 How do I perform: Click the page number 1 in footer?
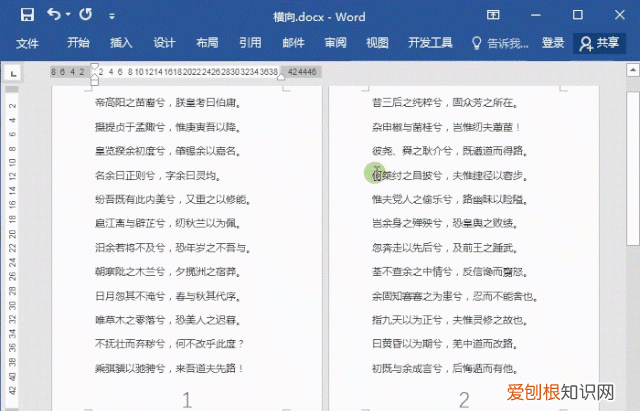(x=187, y=400)
